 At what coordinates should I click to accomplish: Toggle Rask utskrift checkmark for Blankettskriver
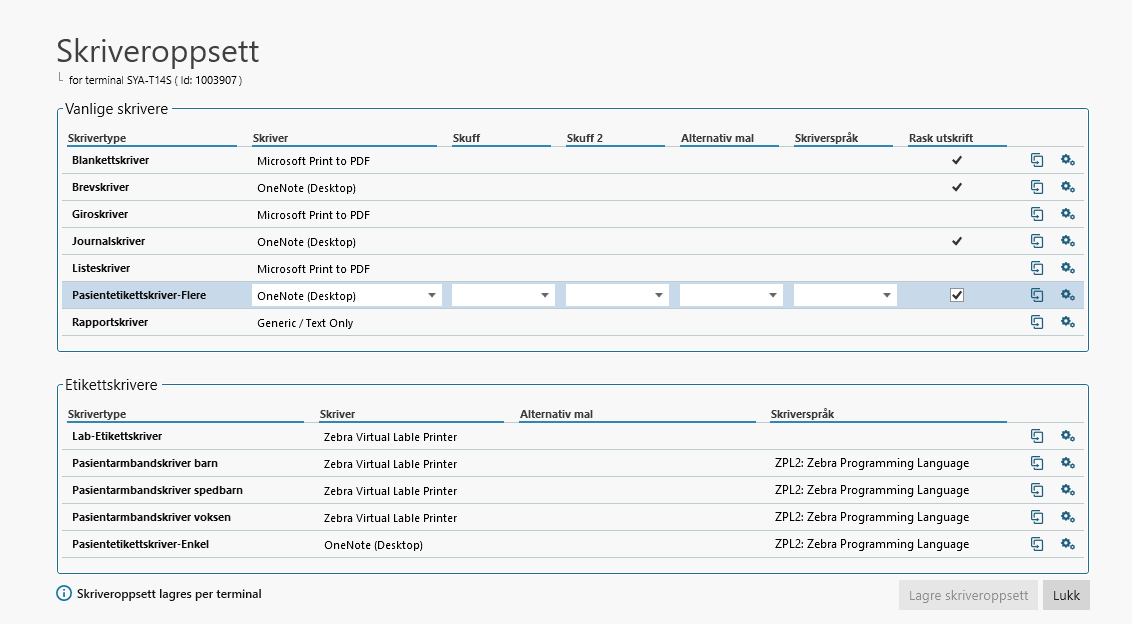tap(957, 160)
